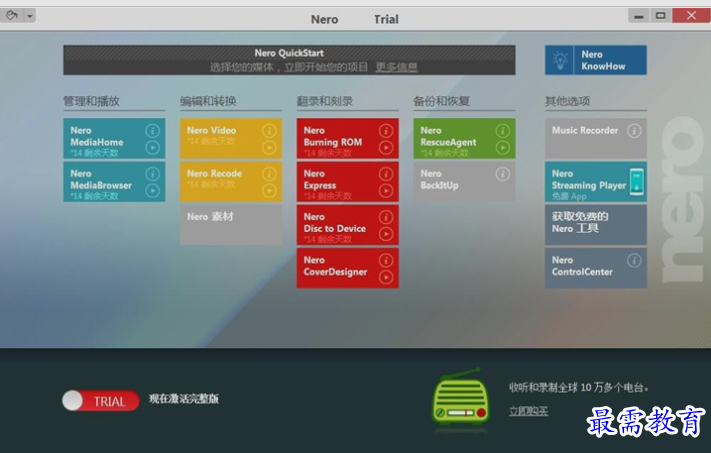Show info for Nero MediaBrowser

coord(152,174)
